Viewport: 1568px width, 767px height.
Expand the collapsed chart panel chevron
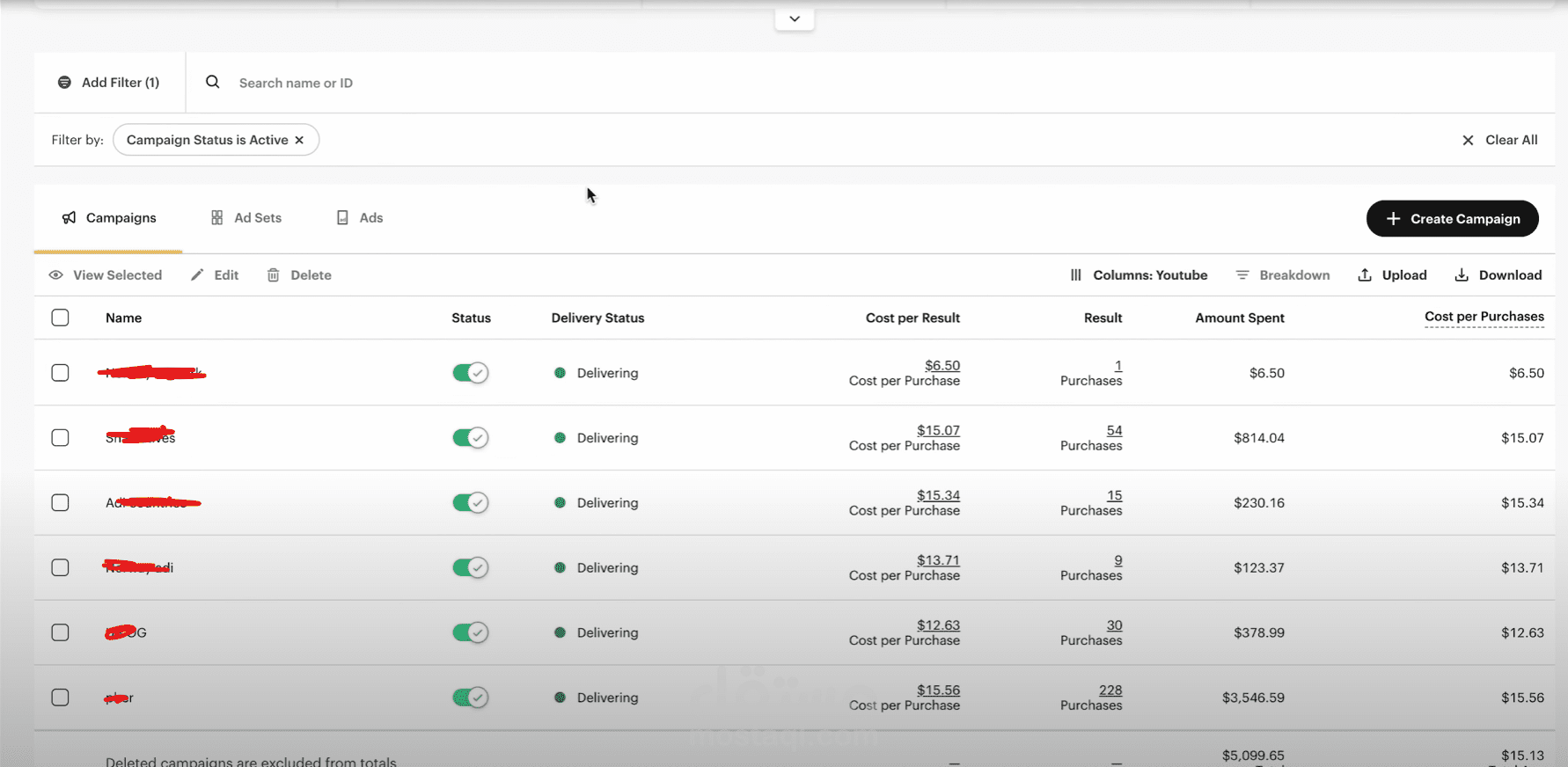tap(795, 18)
